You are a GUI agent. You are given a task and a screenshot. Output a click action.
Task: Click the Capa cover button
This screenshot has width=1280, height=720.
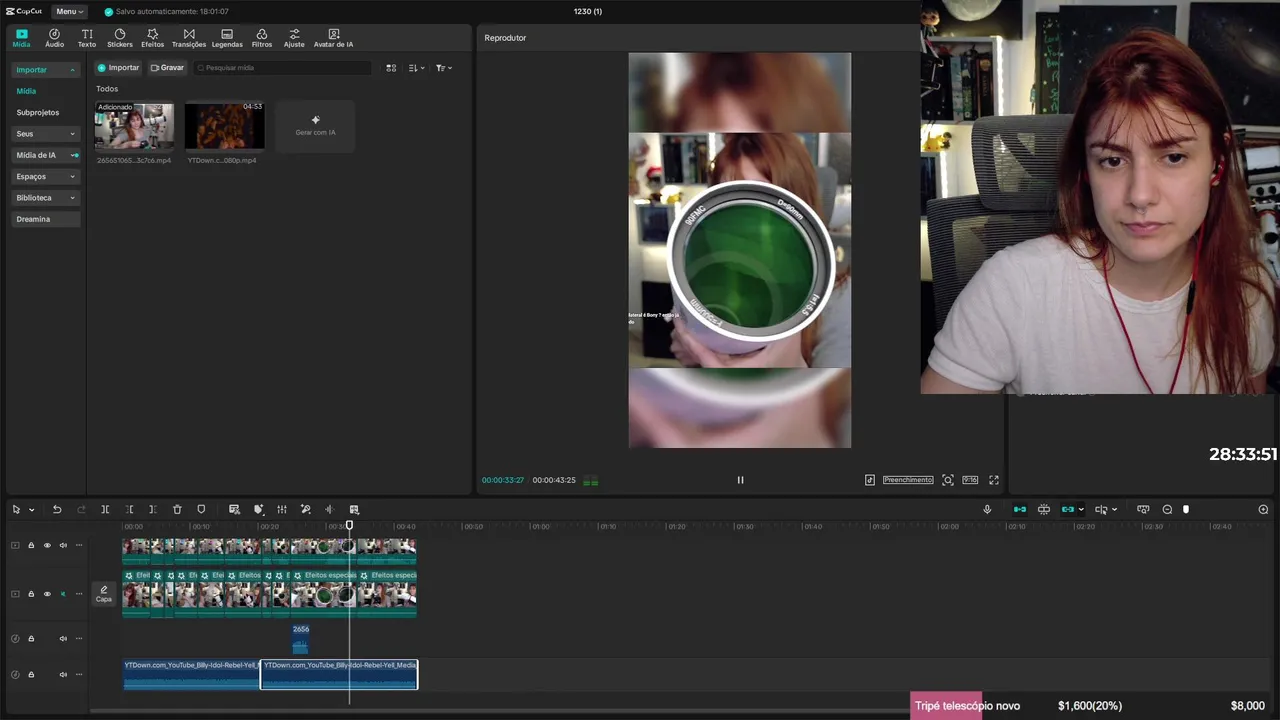(x=104, y=593)
